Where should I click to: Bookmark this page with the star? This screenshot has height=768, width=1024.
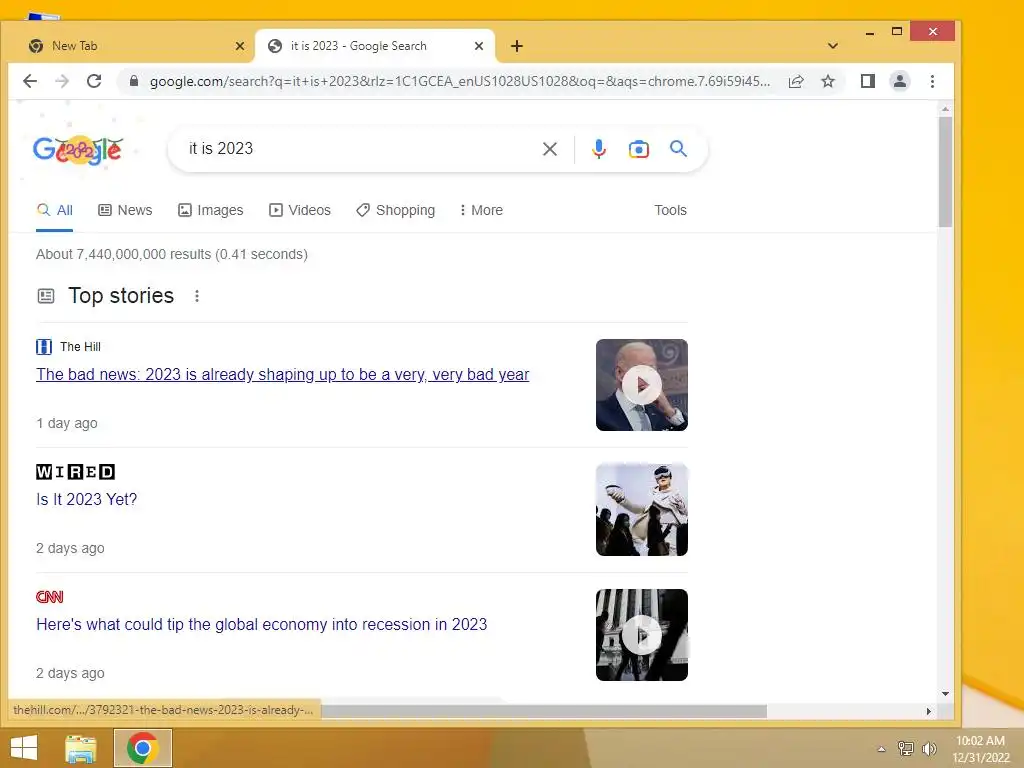[828, 81]
